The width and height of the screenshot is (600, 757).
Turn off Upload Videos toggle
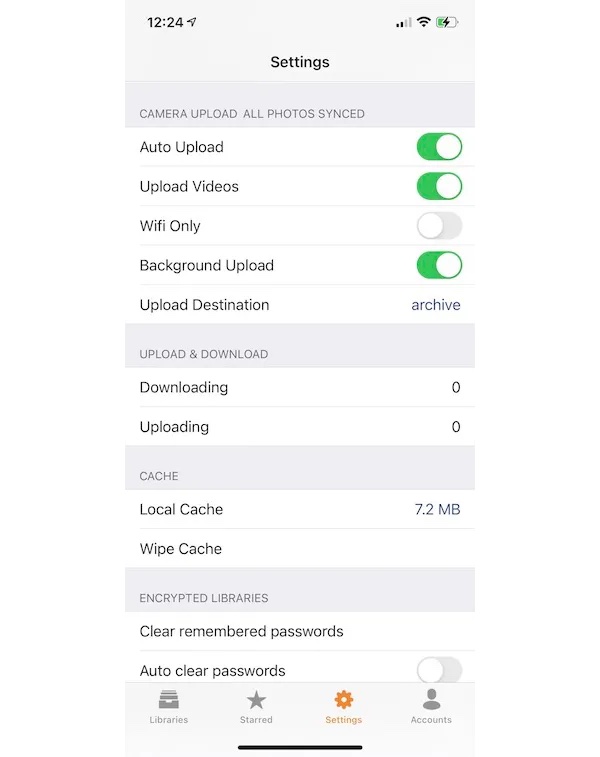(x=439, y=186)
